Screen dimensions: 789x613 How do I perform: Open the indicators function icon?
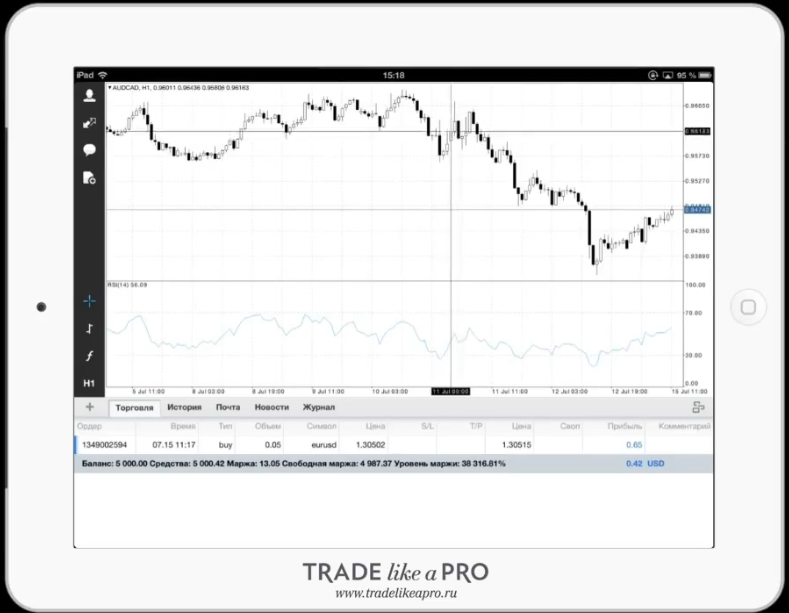(x=90, y=356)
